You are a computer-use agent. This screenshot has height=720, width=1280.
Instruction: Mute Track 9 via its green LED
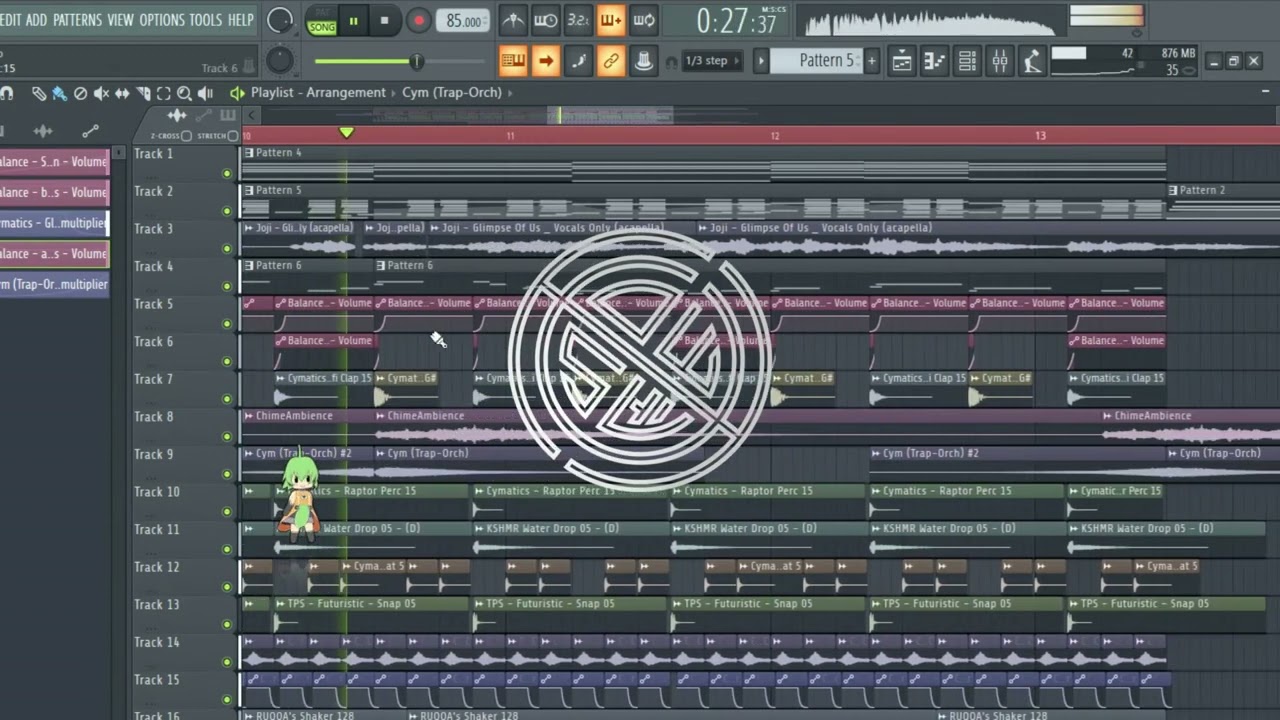[227, 474]
